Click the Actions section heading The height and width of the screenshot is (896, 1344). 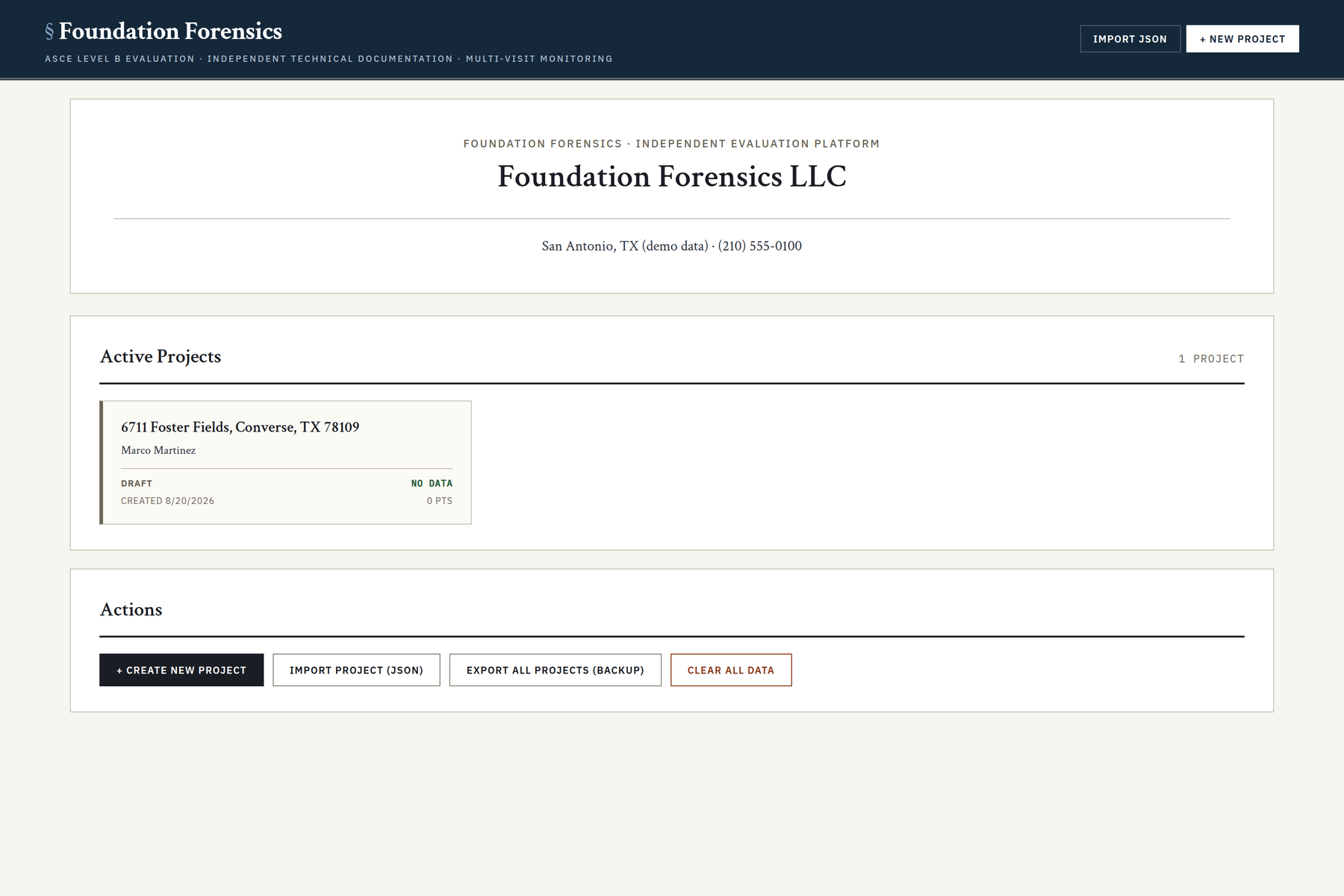[131, 609]
